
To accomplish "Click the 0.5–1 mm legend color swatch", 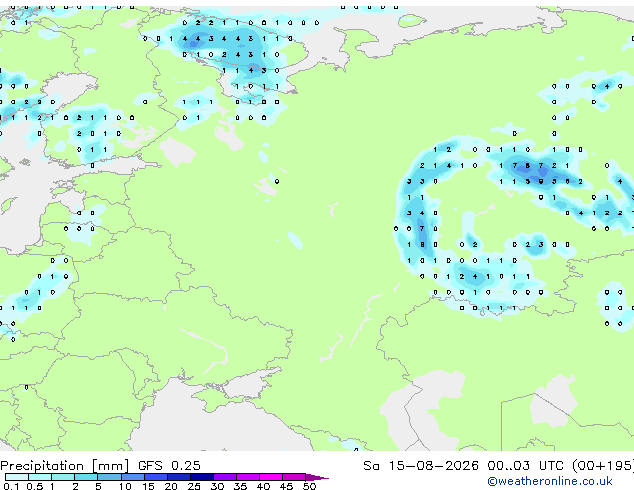I will click(x=40, y=477).
